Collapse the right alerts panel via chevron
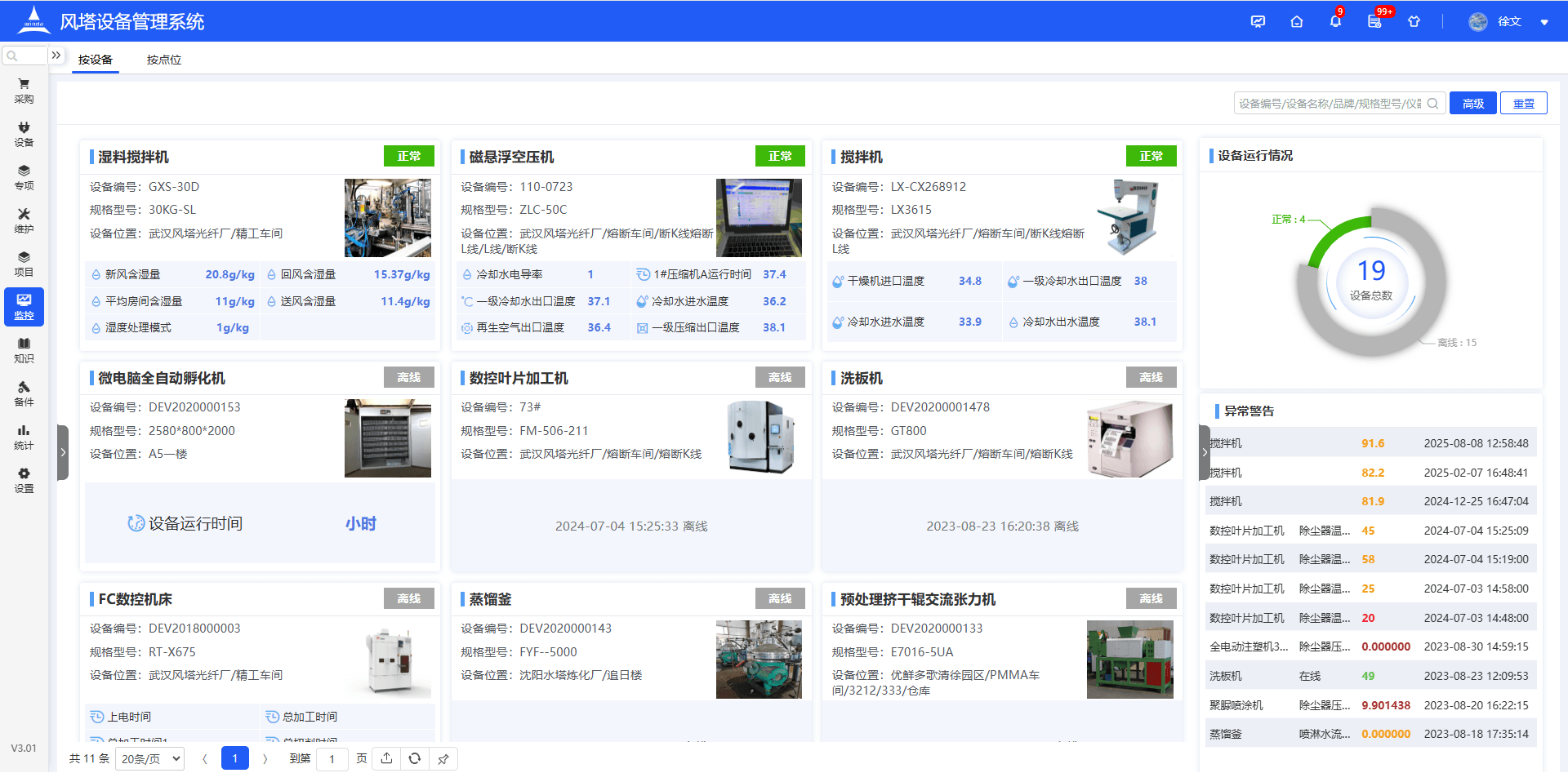 1205,451
